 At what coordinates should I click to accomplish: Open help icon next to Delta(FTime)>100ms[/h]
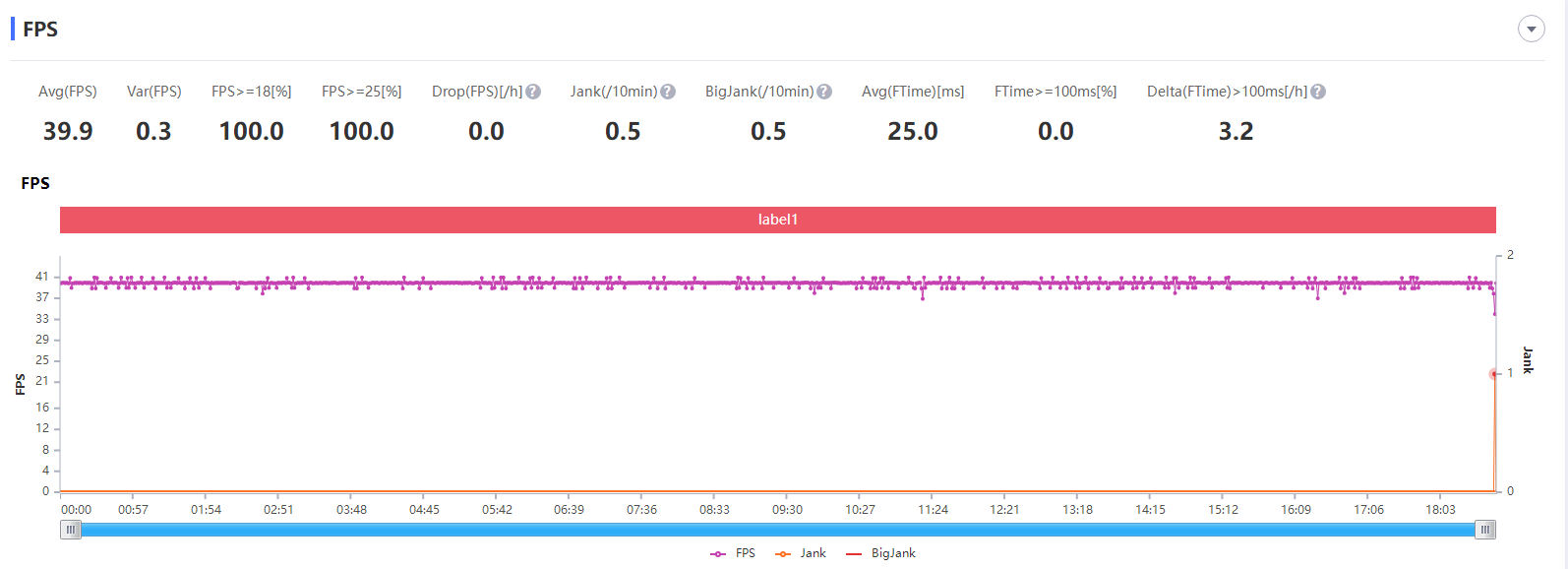(1318, 92)
